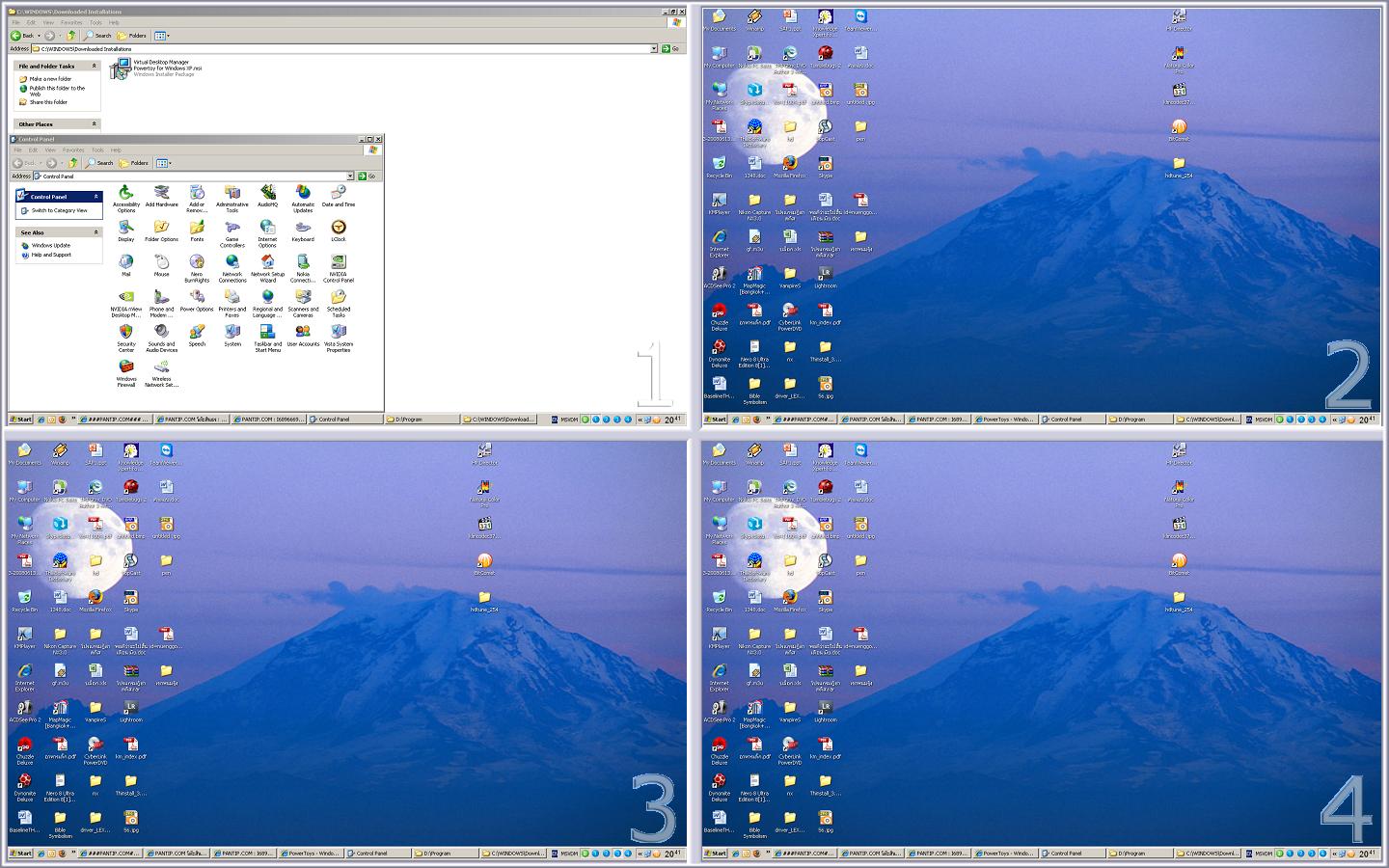This screenshot has width=1389, height=868.
Task: Open NVIDIA Control Panel icon in Control Panel
Action: tap(339, 268)
